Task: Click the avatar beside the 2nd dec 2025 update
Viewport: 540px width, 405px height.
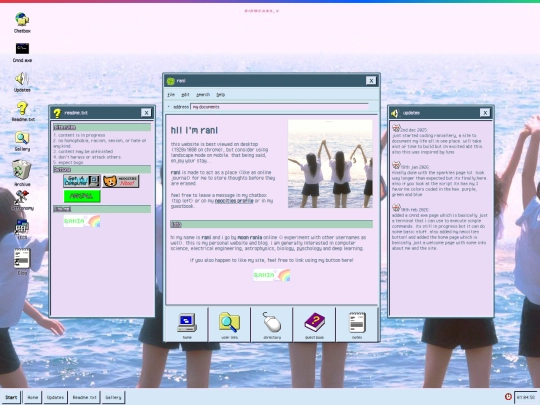Action: coord(396,128)
